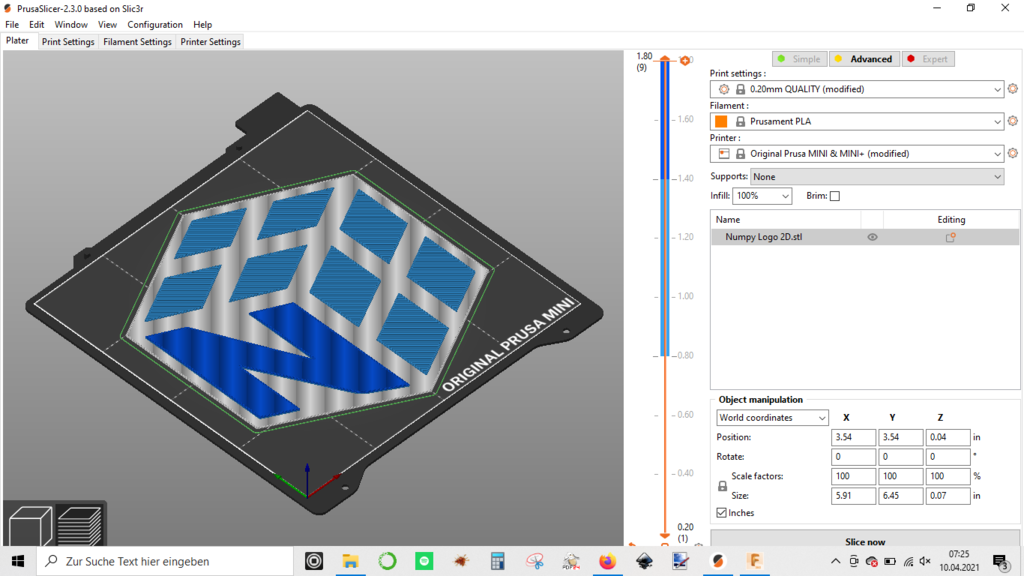The height and width of the screenshot is (576, 1024).
Task: Enable the Brim checkbox
Action: point(835,196)
